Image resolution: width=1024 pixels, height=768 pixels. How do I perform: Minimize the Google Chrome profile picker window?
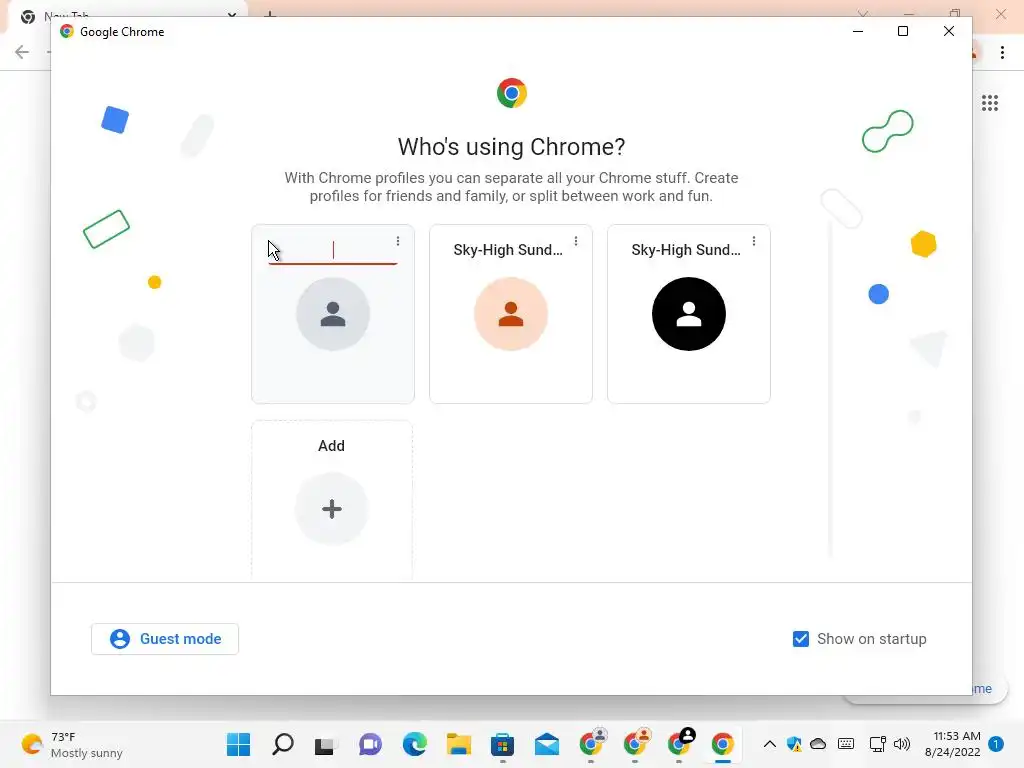coord(858,31)
